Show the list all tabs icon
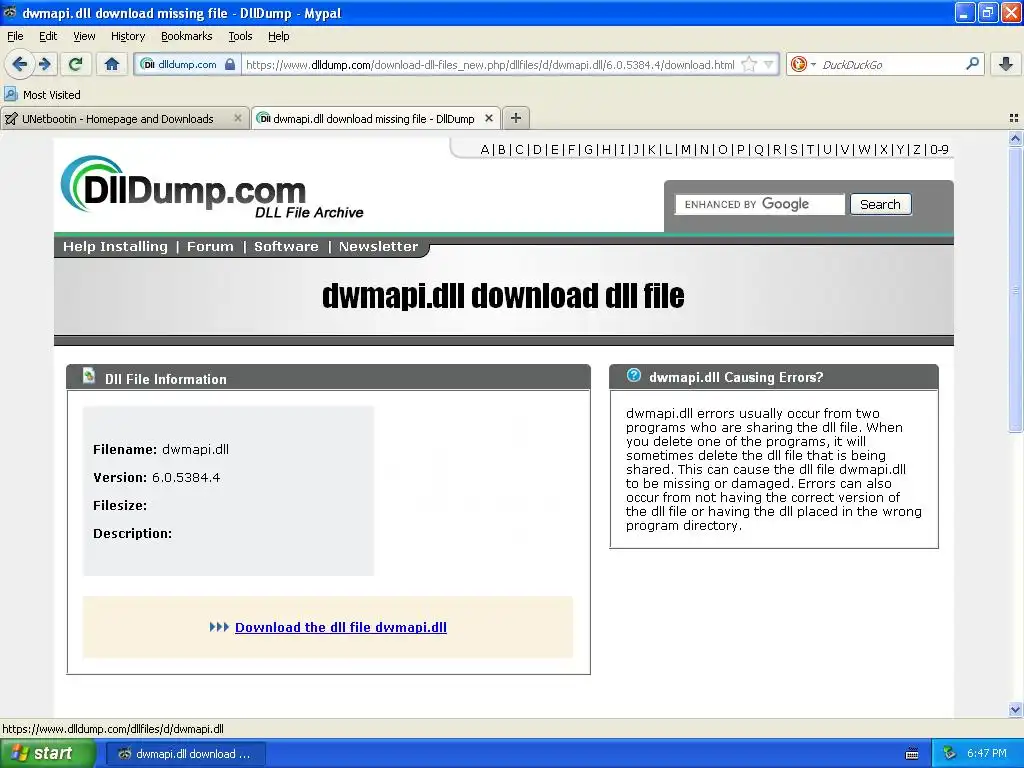1024x768 pixels. (x=1014, y=118)
